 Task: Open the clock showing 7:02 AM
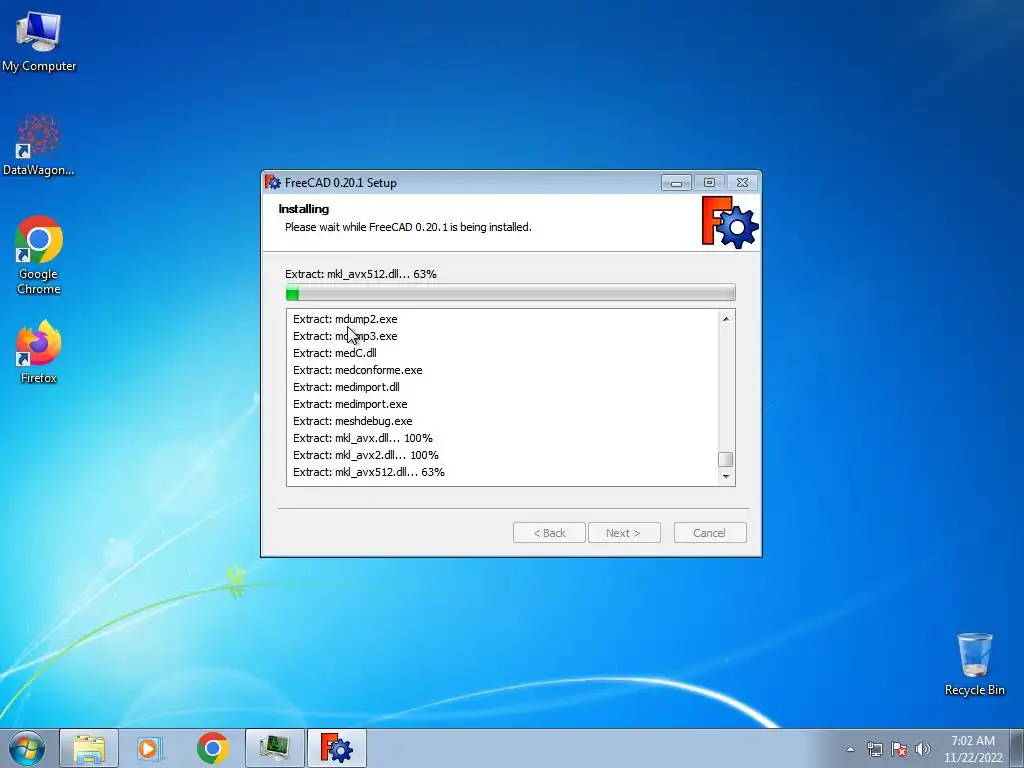click(x=973, y=749)
